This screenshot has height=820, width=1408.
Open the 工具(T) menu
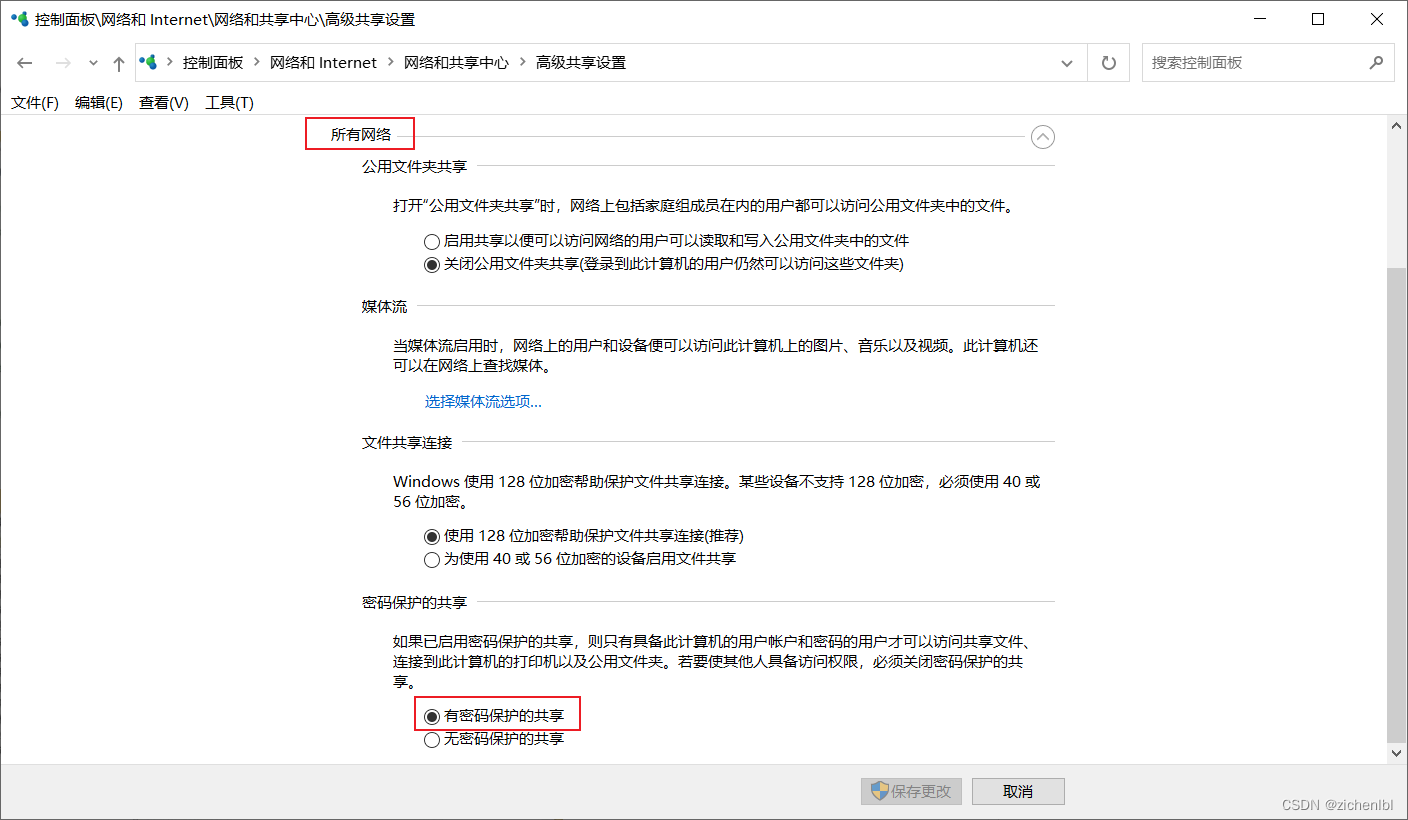230,103
